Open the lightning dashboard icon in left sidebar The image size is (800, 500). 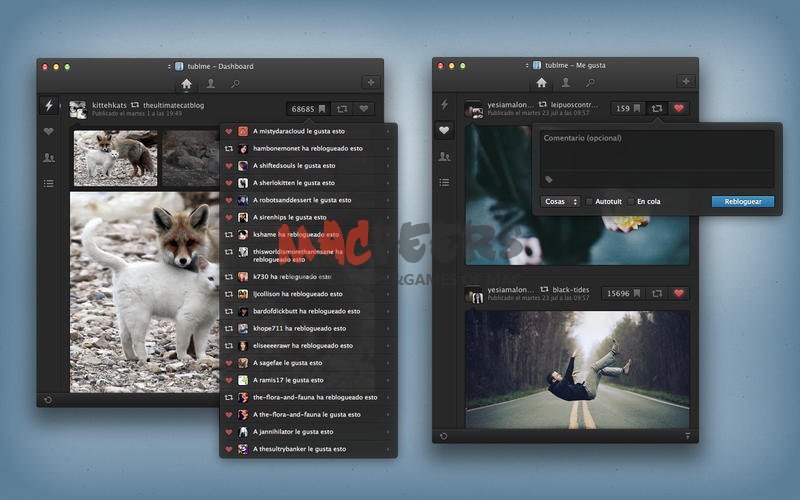[48, 105]
